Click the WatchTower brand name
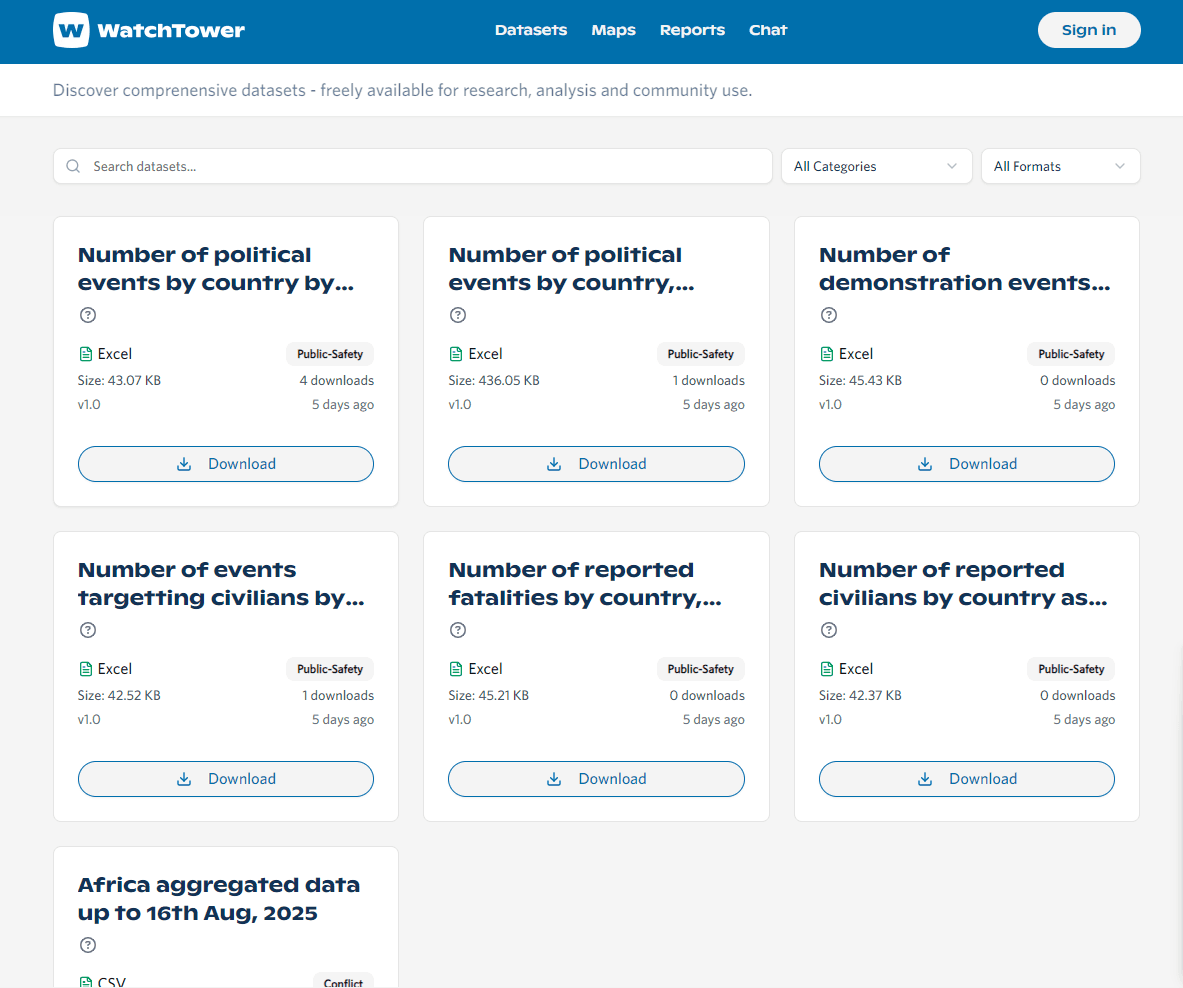Screen dimensions: 1183x988 click(171, 30)
